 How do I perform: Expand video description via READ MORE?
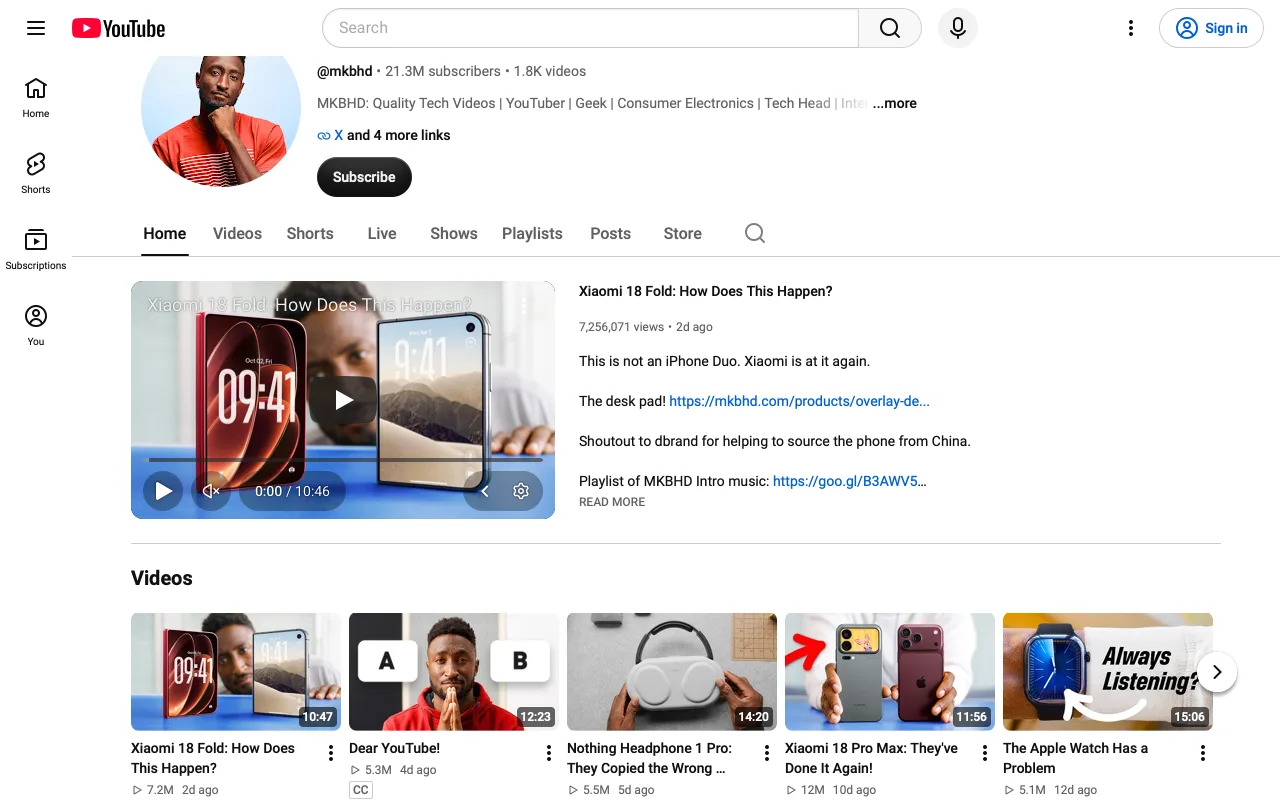[612, 502]
